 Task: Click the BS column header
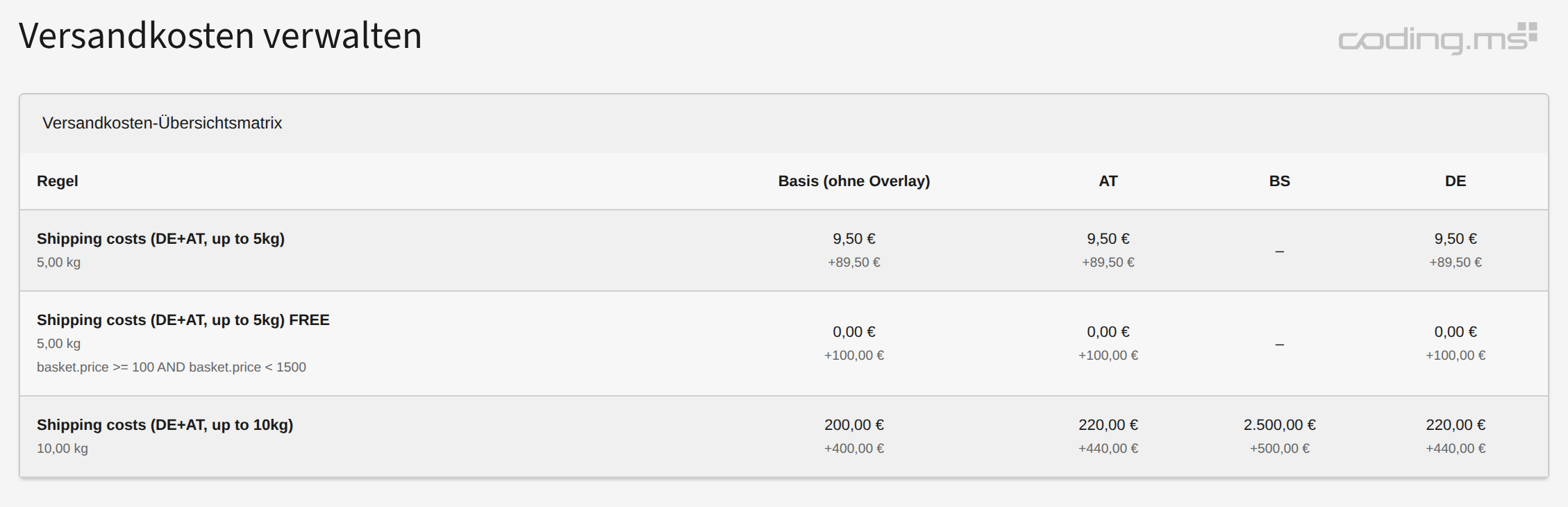point(1279,181)
